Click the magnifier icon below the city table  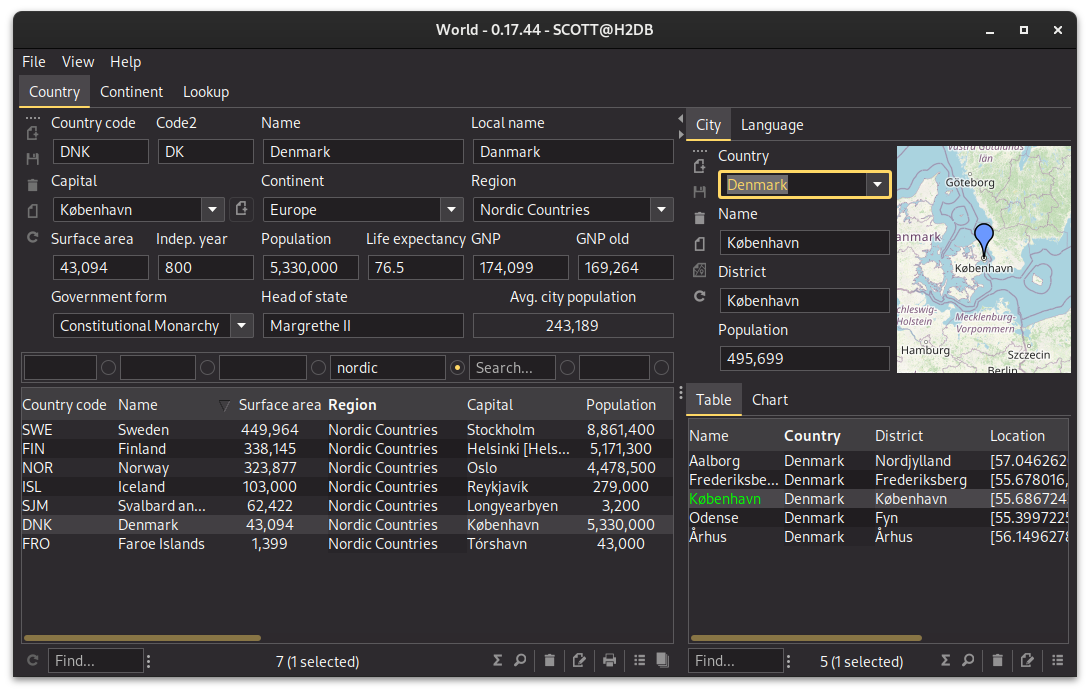968,660
